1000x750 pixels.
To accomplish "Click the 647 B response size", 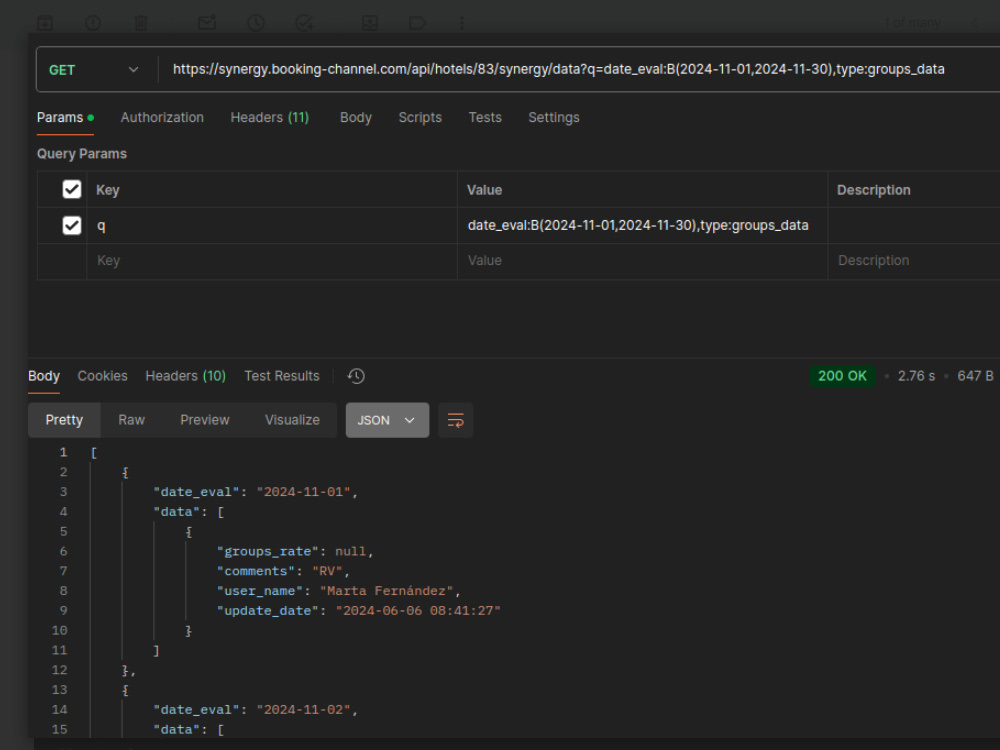I will coord(975,376).
